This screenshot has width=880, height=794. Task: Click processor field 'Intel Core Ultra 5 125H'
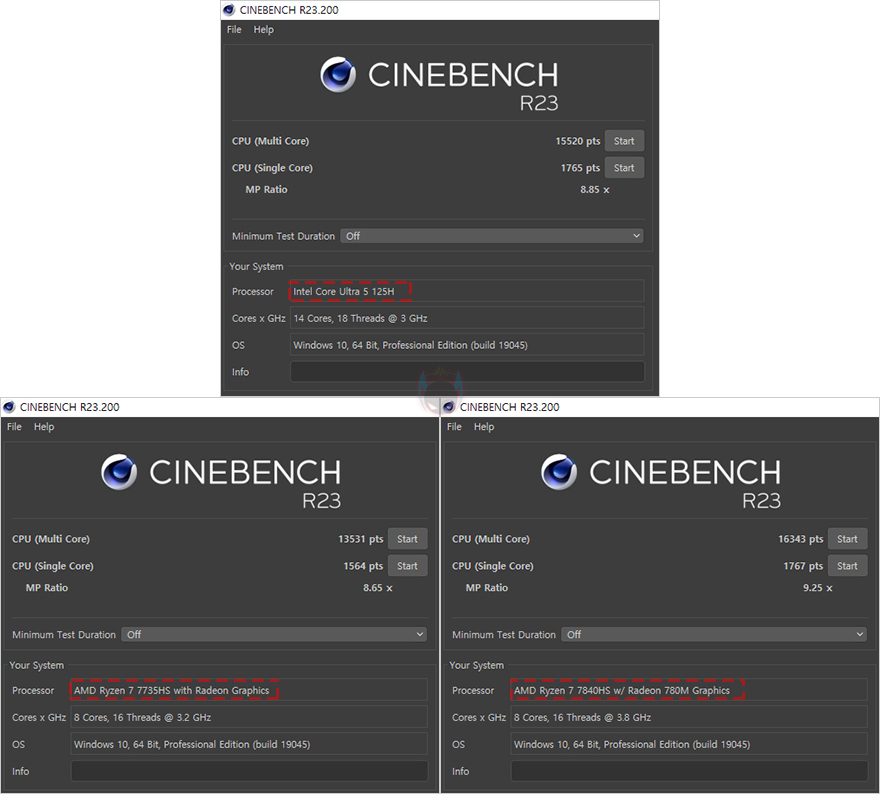pos(467,291)
